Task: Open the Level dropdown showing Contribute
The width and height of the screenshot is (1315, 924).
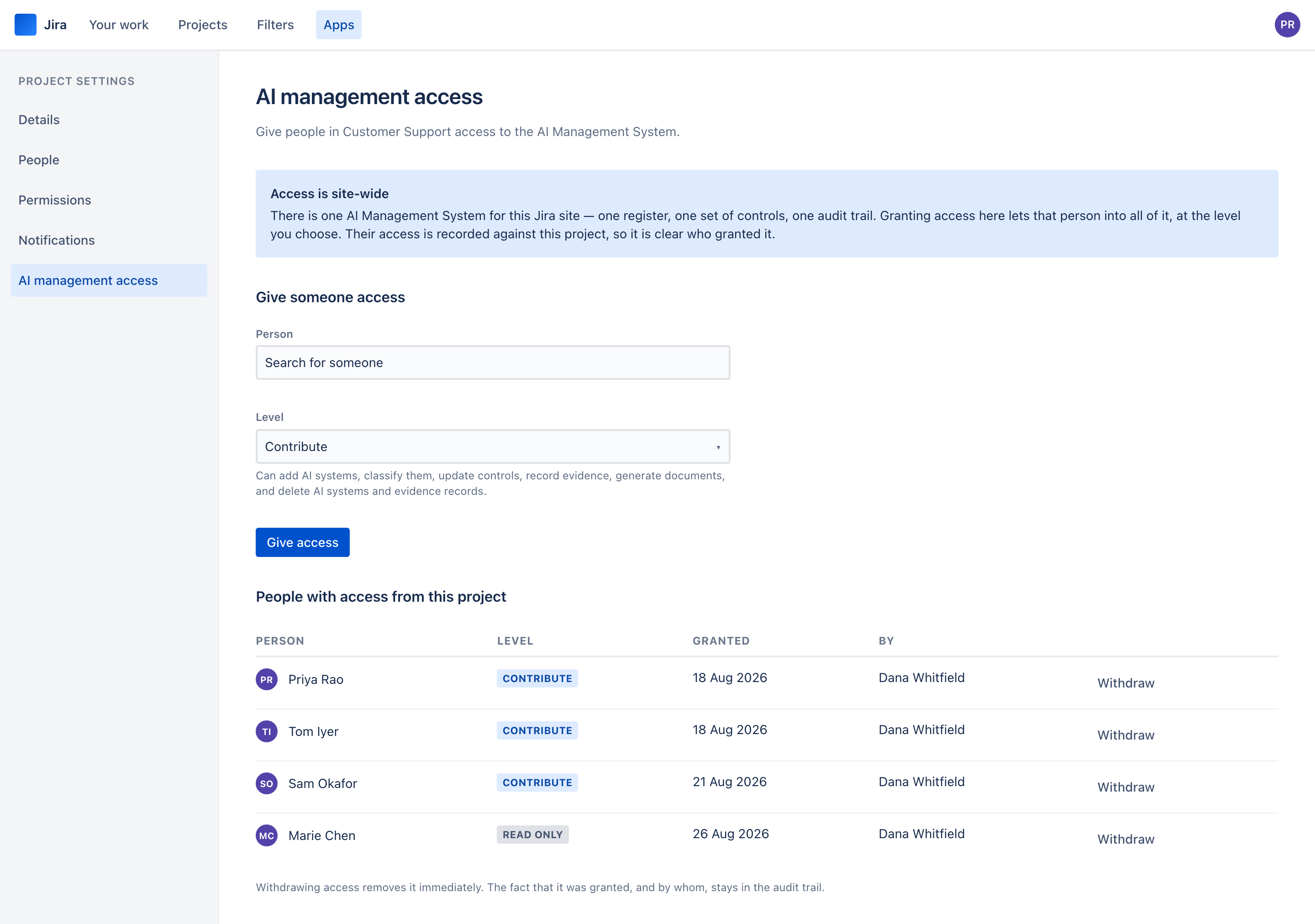Action: [493, 446]
